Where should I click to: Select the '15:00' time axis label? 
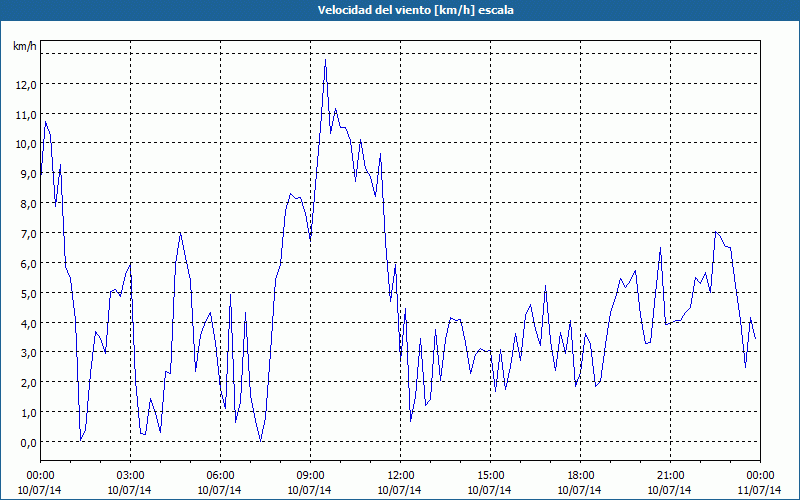click(x=490, y=476)
